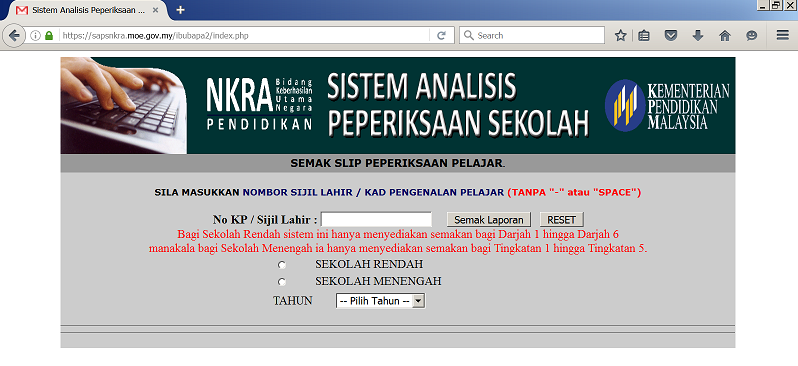Screen dimensions: 798x366
Task: Click the red TANPA "-" atau "SPACE" note
Action: pyautogui.click(x=574, y=193)
